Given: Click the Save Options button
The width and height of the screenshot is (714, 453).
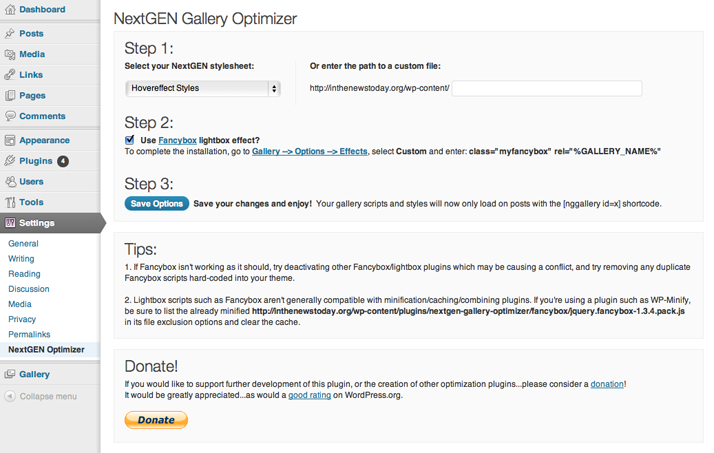Looking at the screenshot, I should click(157, 204).
